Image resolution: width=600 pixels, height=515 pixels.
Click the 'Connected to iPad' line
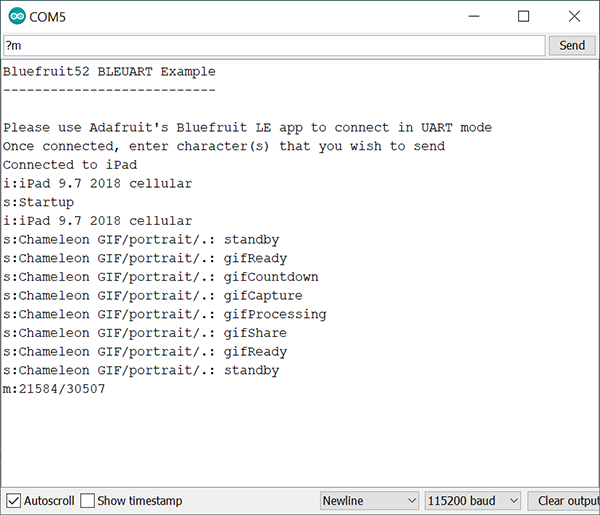pyautogui.click(x=70, y=165)
